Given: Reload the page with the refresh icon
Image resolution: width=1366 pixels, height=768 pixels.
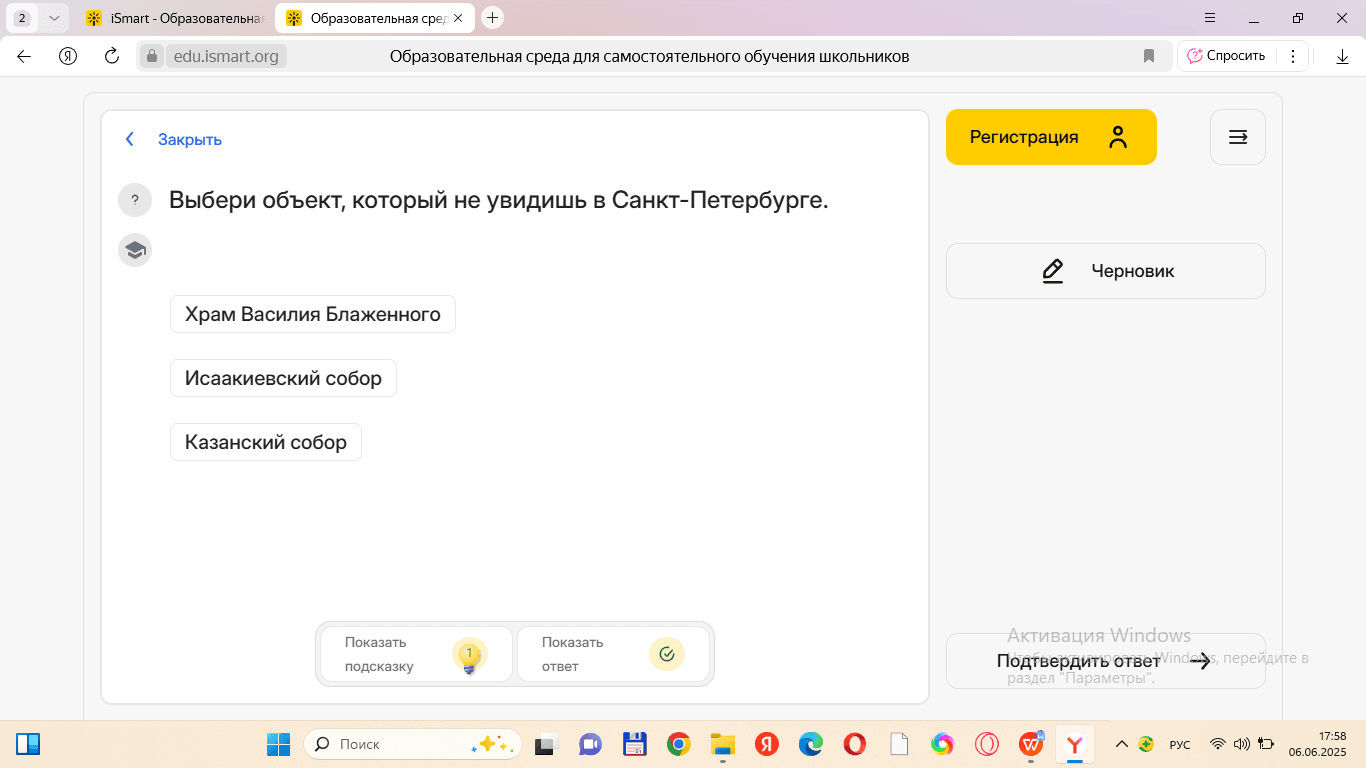Looking at the screenshot, I should [x=112, y=56].
